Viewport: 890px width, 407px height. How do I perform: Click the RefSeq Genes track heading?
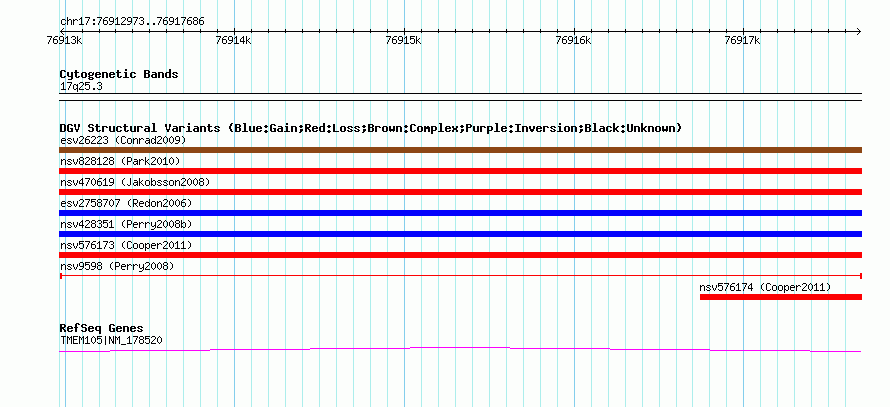[x=102, y=328]
